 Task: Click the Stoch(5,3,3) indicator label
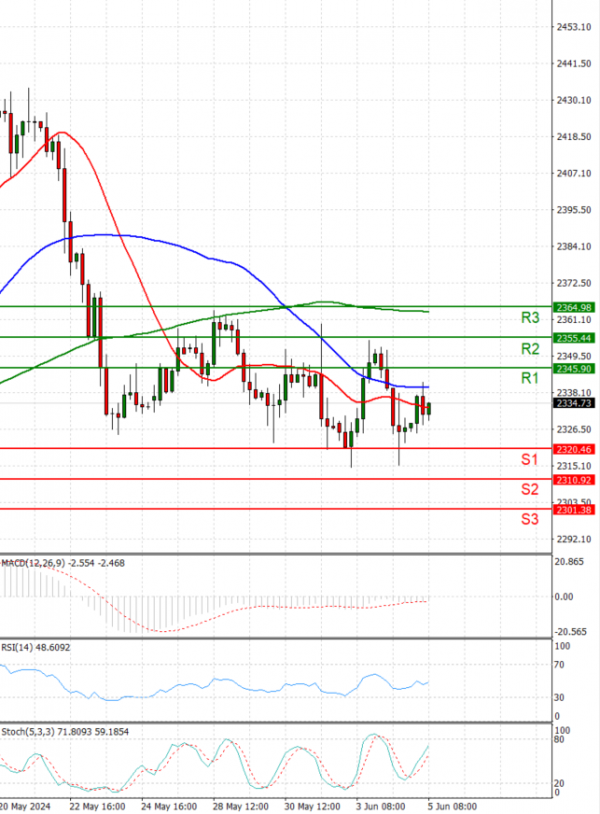tap(65, 732)
